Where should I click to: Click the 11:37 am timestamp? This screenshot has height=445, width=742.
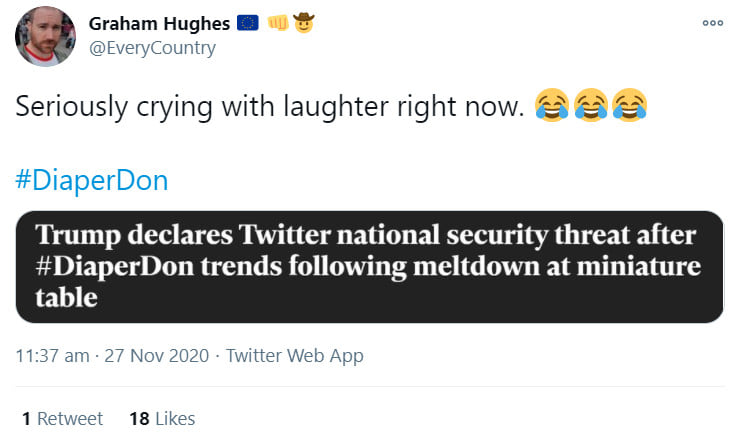[52, 356]
